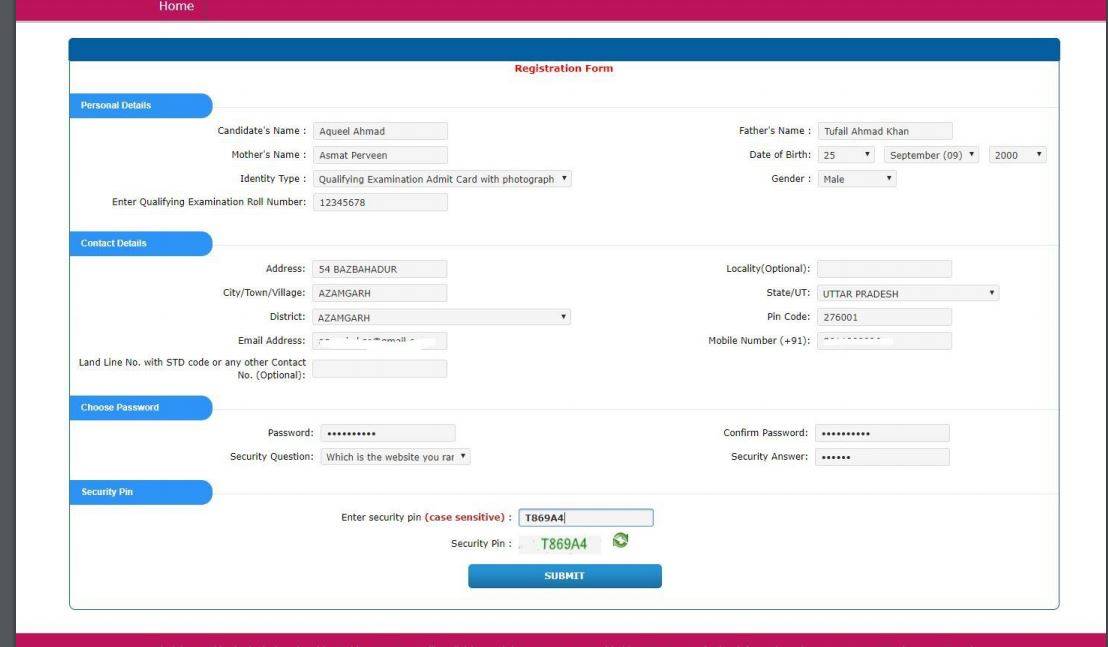Click the green refresh security pin icon
This screenshot has width=1108, height=647.
621,541
